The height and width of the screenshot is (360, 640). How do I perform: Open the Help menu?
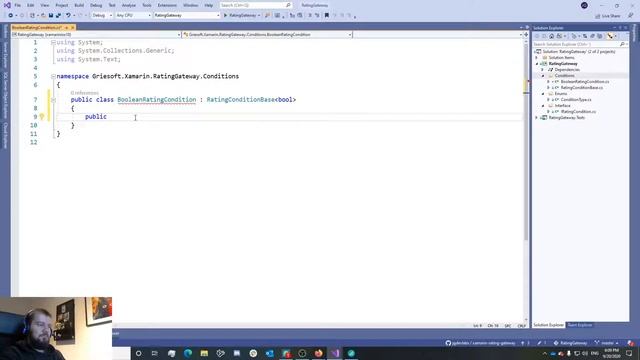tap(209, 5)
